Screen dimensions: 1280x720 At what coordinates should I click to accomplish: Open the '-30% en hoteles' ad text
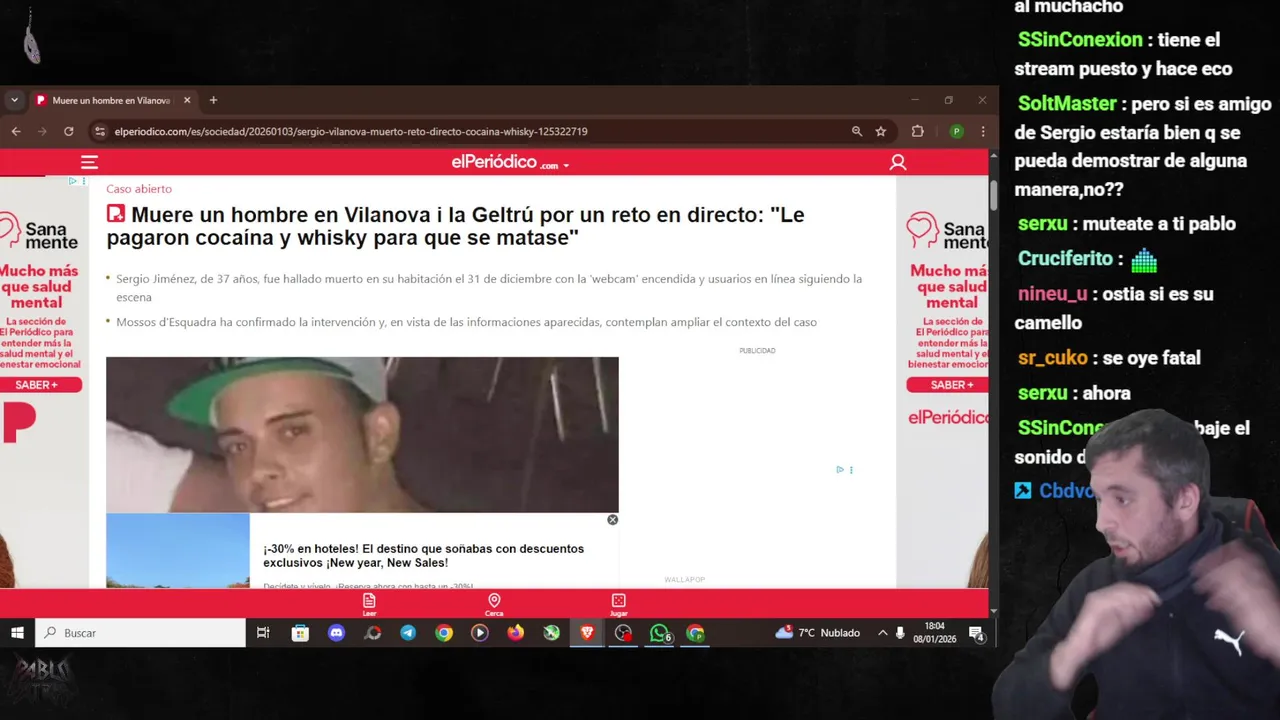click(x=423, y=555)
